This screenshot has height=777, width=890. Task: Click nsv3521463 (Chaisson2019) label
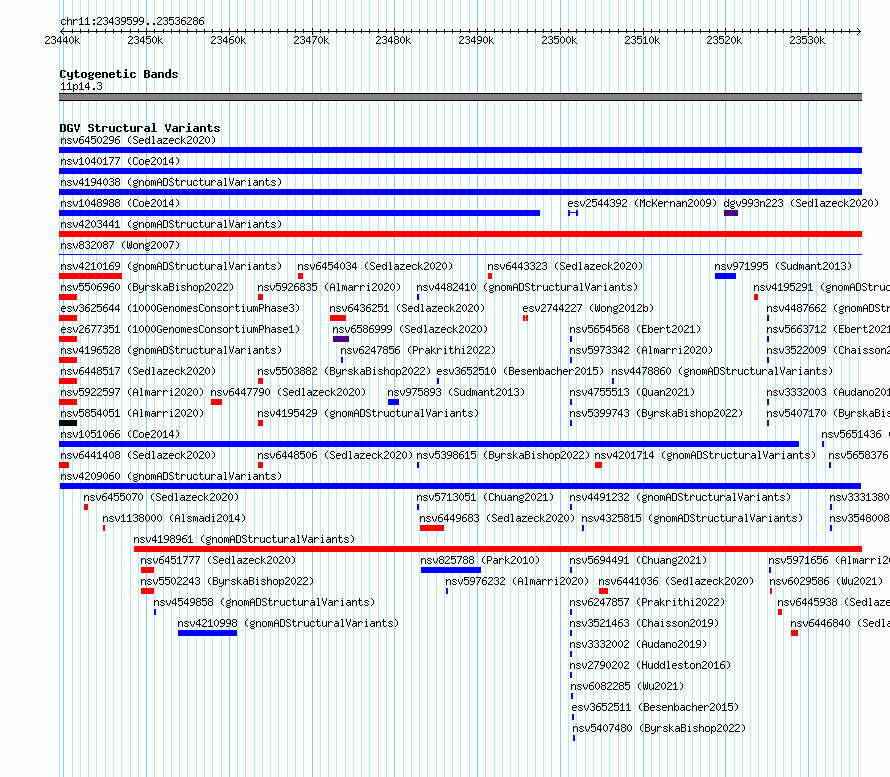coord(644,623)
